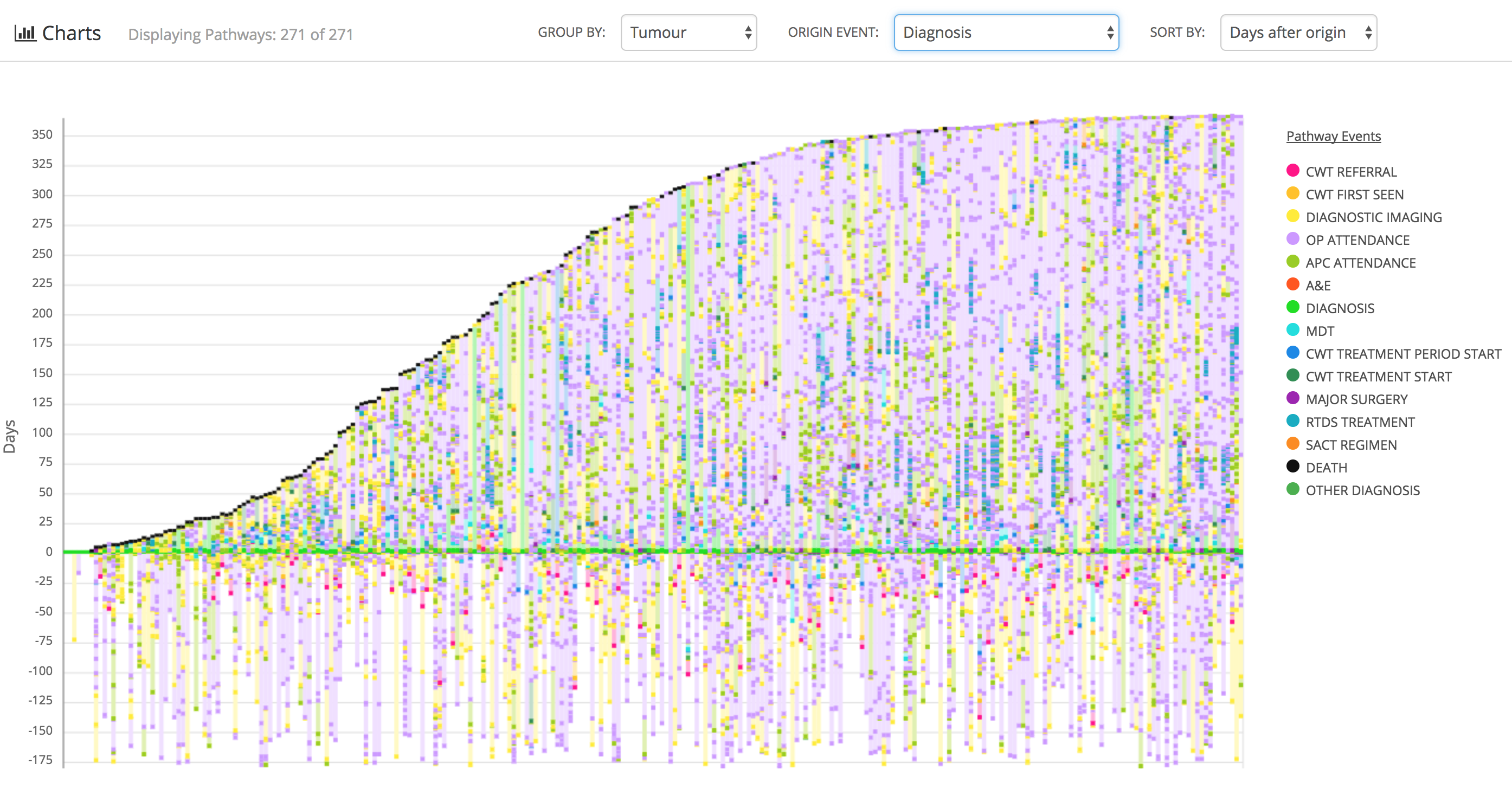Screen dimensions: 1512x803
Task: Toggle the A&E legend label
Action: (1318, 286)
